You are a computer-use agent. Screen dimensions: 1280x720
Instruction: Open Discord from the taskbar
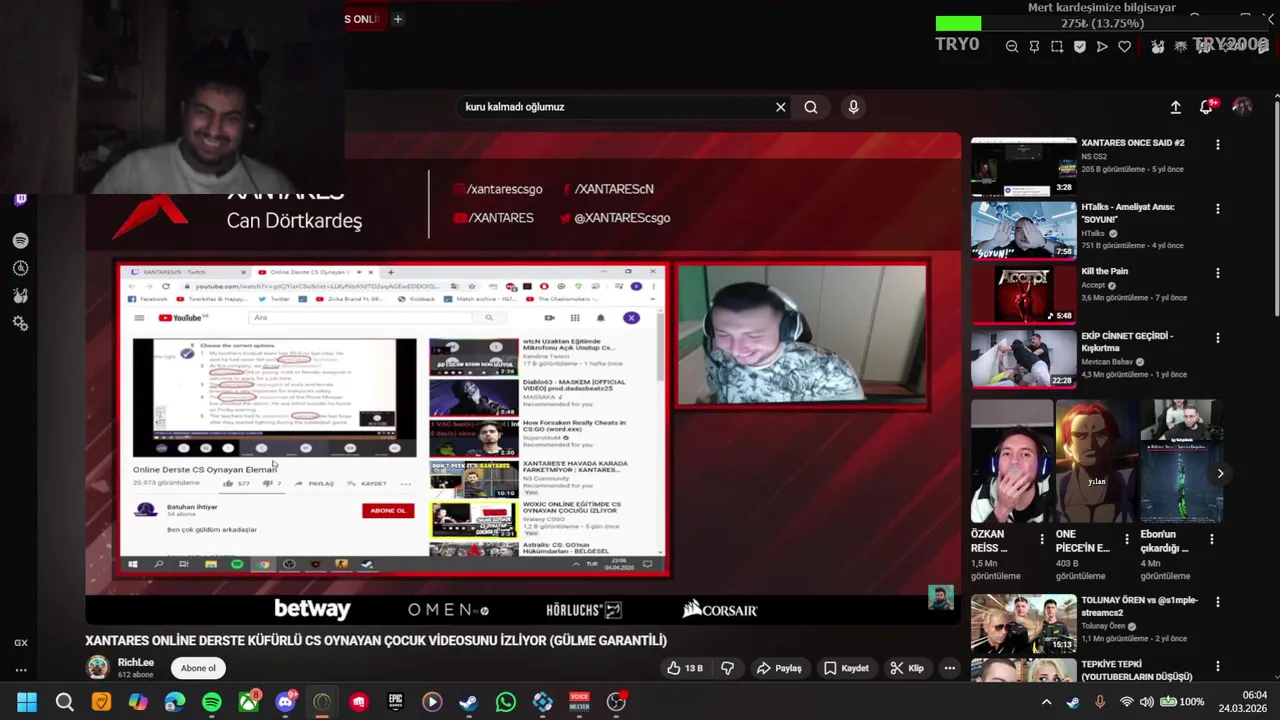(286, 702)
